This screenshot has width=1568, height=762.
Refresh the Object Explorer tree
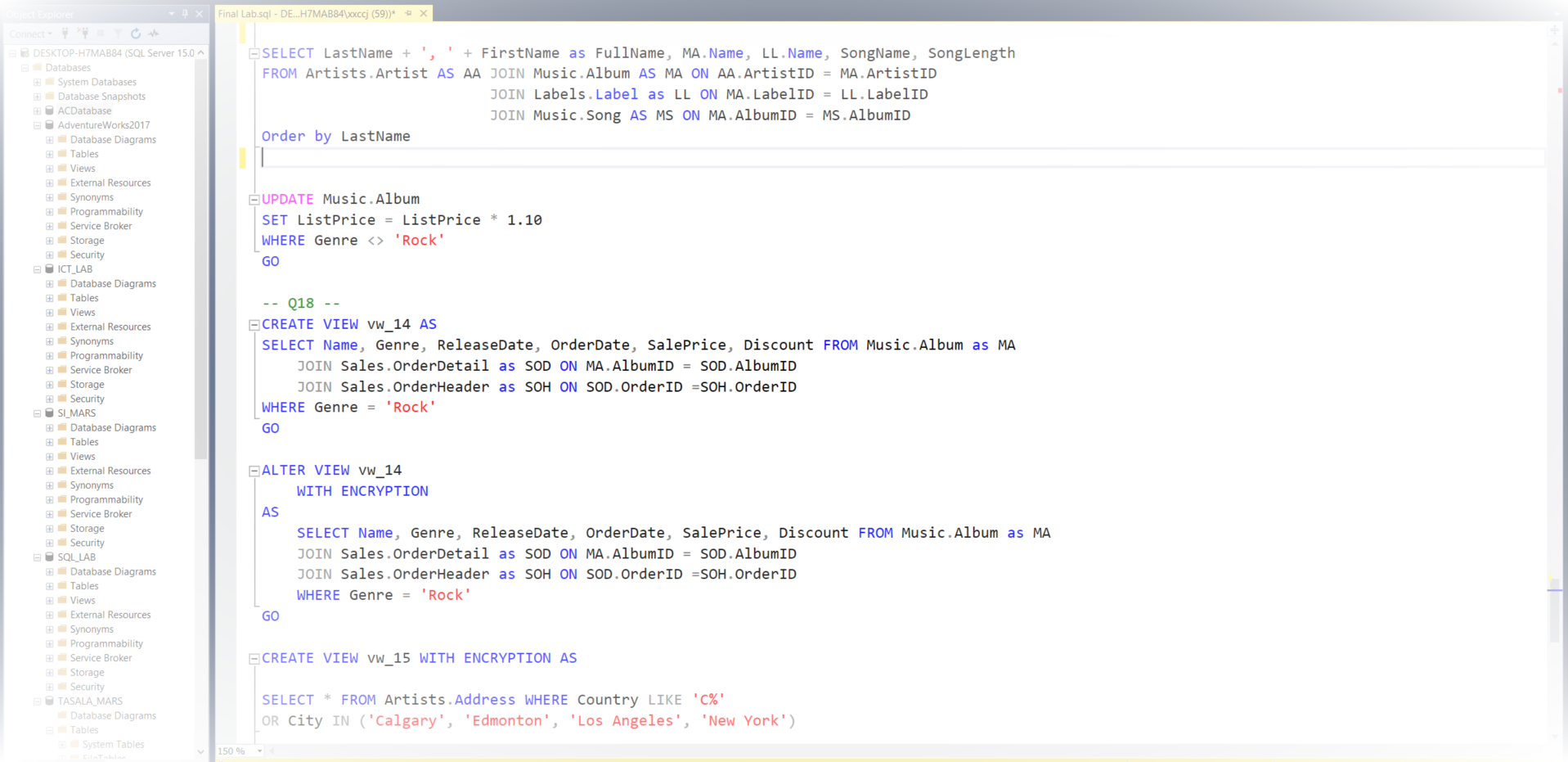click(136, 34)
